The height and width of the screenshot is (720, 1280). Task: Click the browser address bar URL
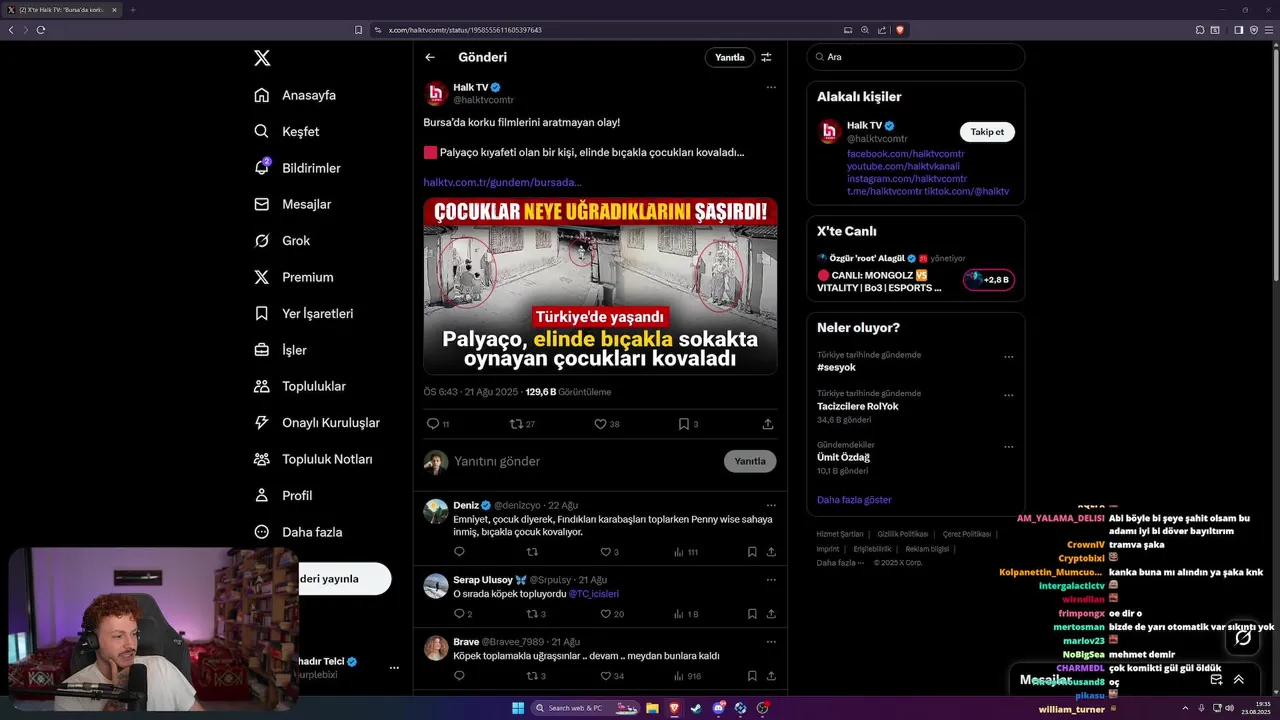[x=465, y=30]
